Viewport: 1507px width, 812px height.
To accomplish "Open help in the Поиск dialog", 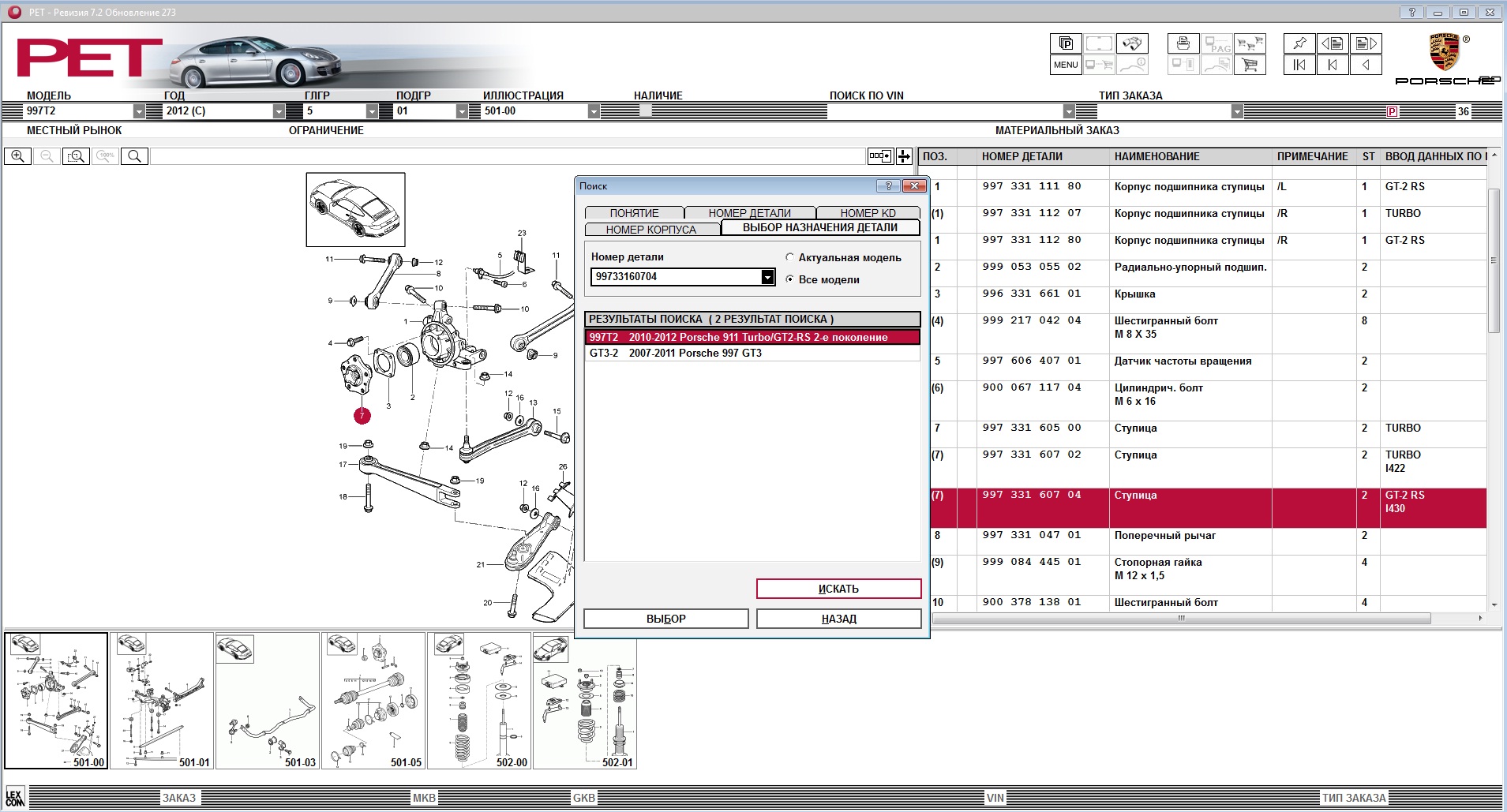I will [x=888, y=186].
